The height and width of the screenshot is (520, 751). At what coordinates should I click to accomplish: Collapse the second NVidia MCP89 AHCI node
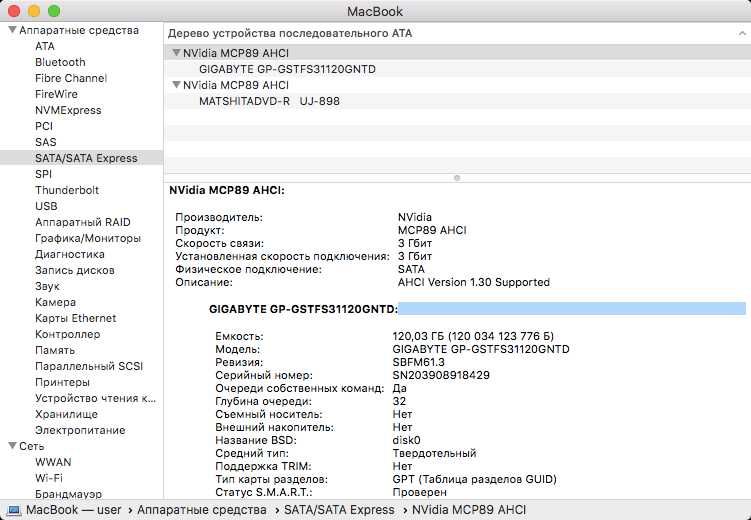[x=176, y=85]
